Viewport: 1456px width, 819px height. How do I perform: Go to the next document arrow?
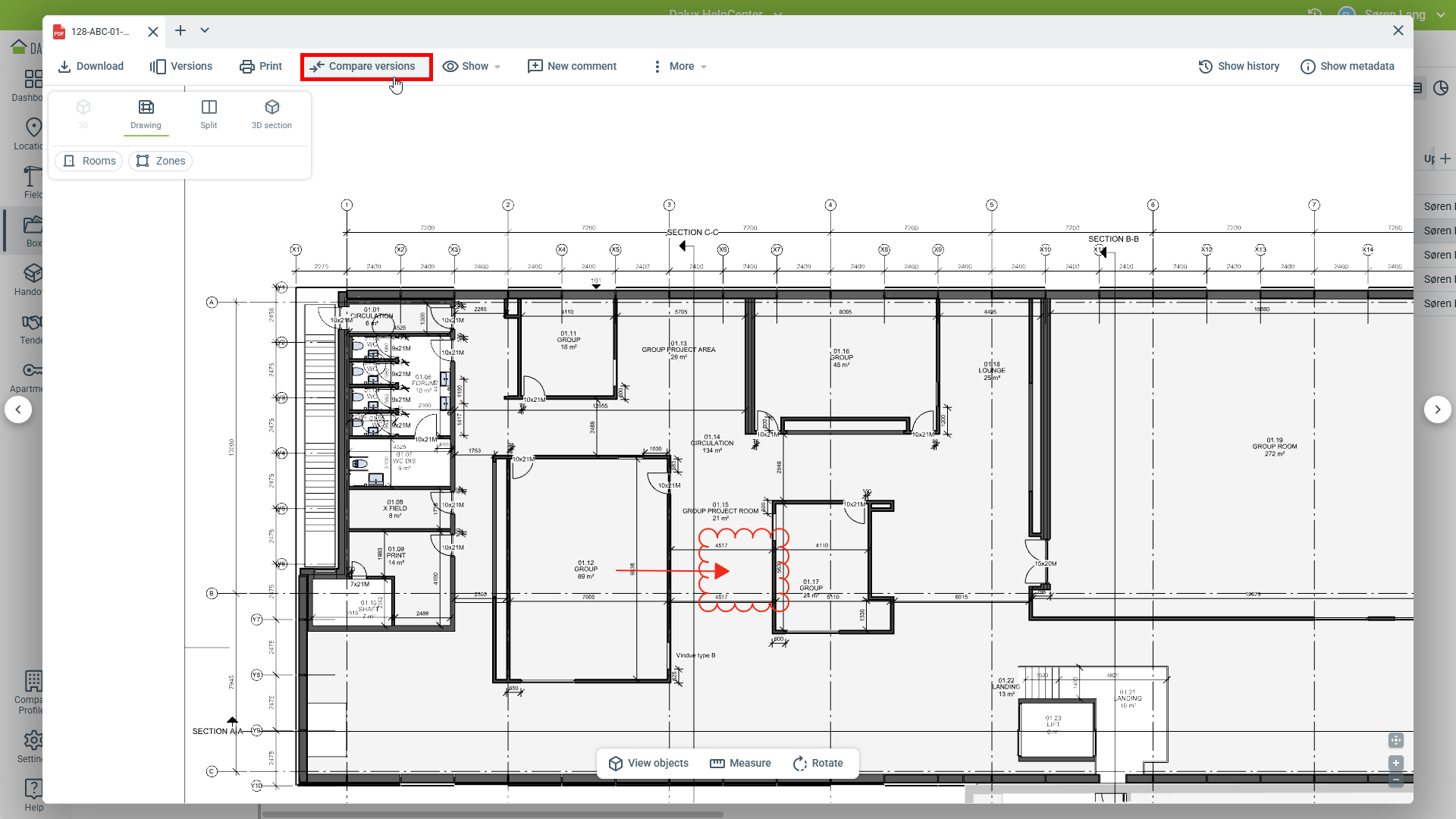[1437, 409]
